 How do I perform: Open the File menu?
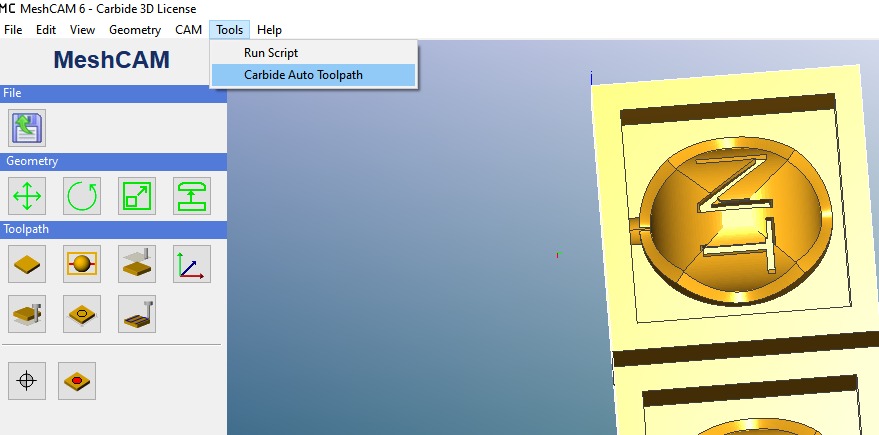13,30
